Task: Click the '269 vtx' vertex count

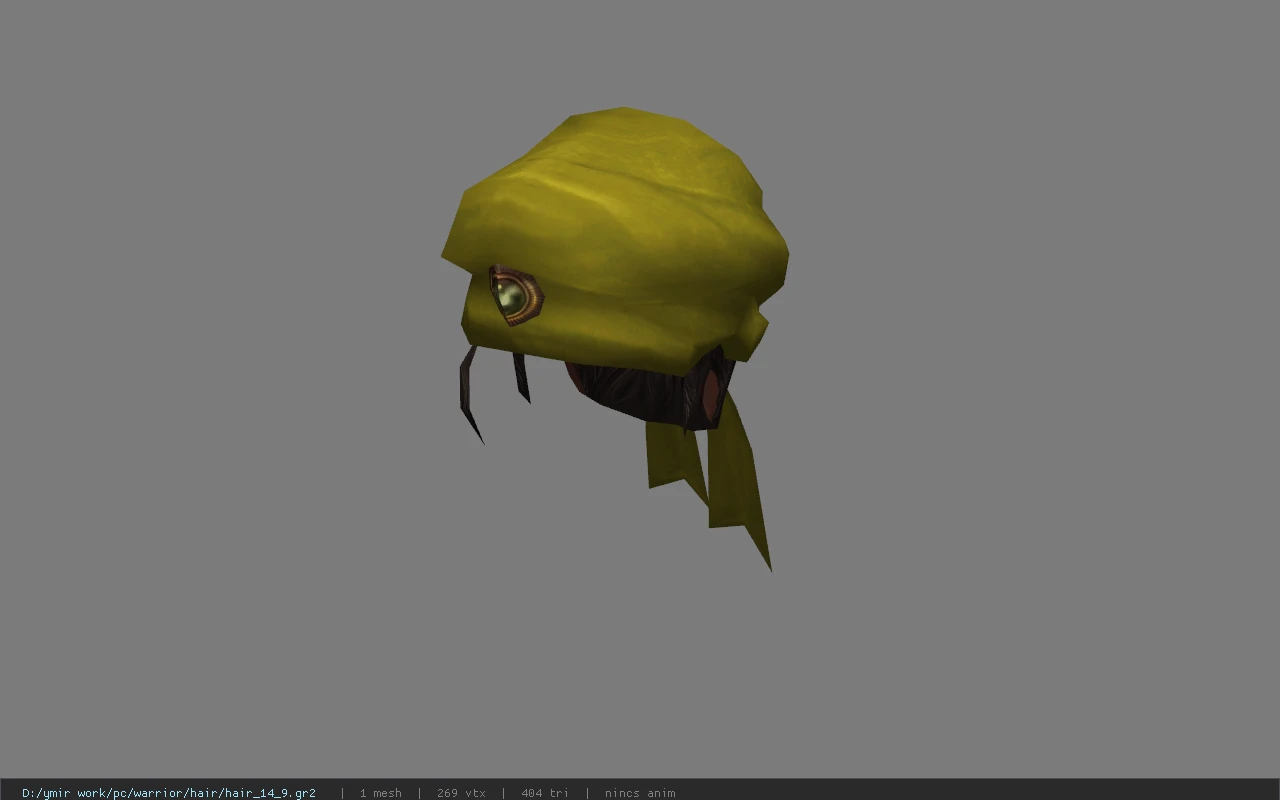Action: (461, 793)
